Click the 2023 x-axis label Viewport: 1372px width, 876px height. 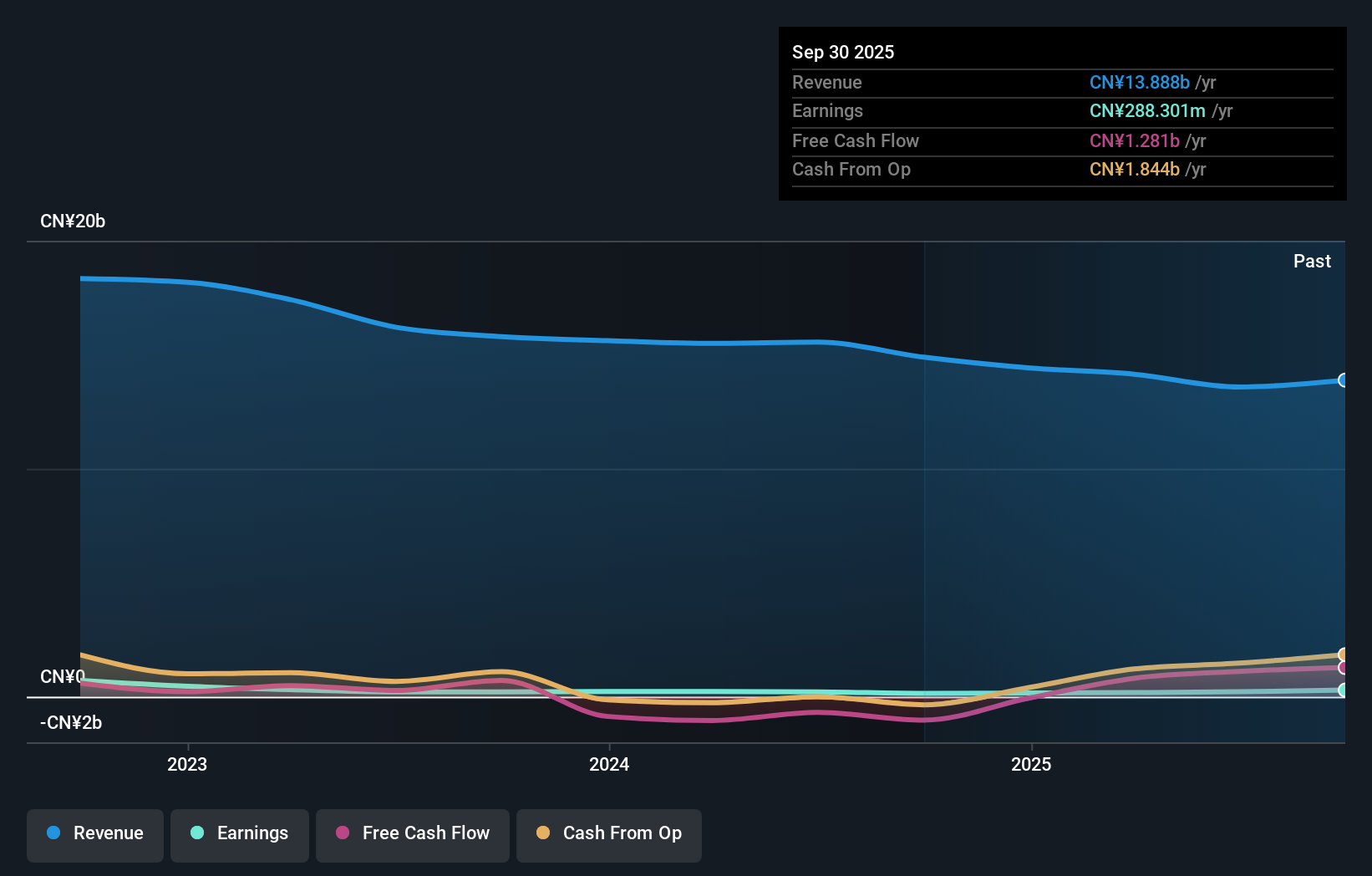tap(187, 764)
